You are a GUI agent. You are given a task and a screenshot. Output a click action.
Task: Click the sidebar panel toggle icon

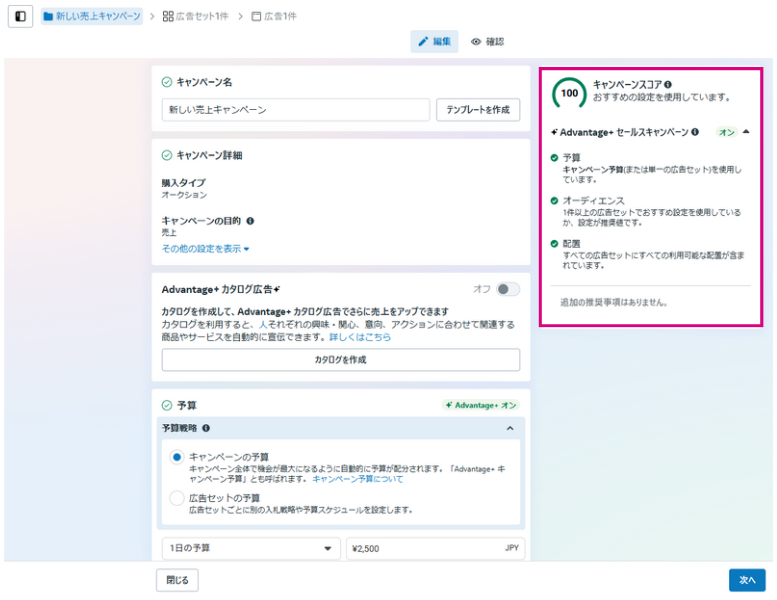[x=20, y=17]
